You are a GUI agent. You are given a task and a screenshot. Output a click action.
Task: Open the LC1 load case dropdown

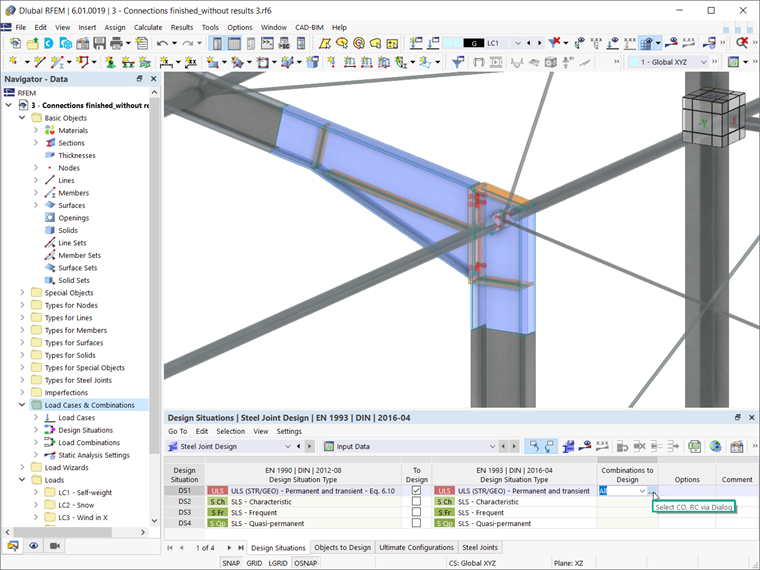[517, 43]
